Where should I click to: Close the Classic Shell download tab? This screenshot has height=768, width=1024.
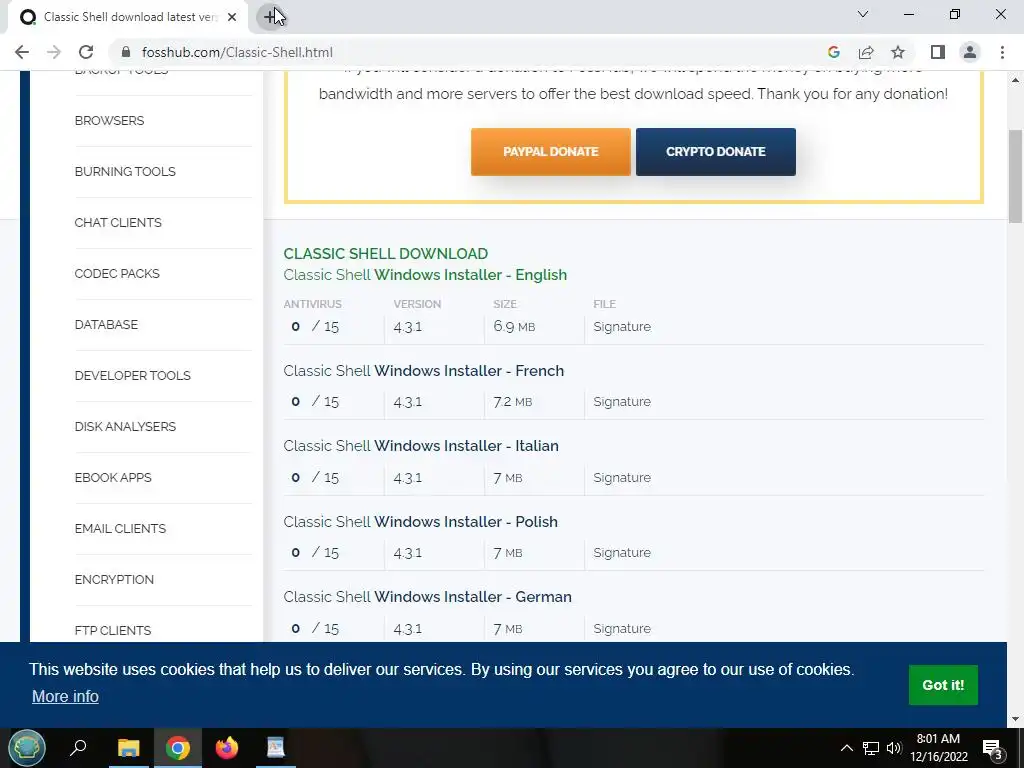[232, 17]
